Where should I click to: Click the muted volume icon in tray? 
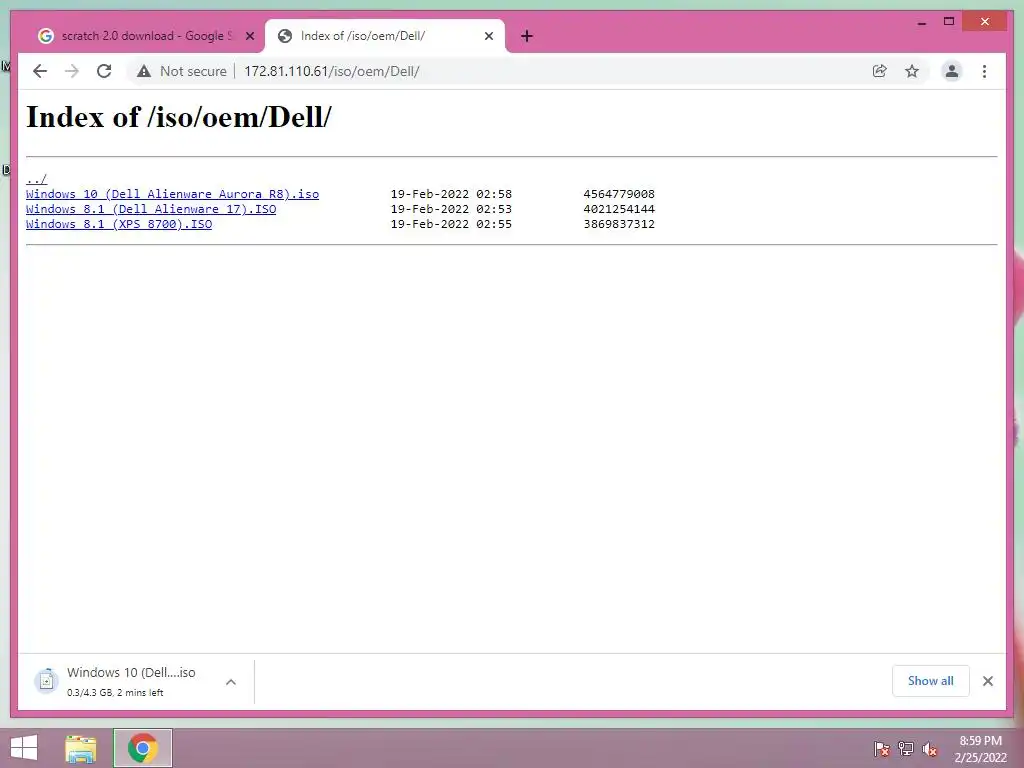click(x=930, y=748)
